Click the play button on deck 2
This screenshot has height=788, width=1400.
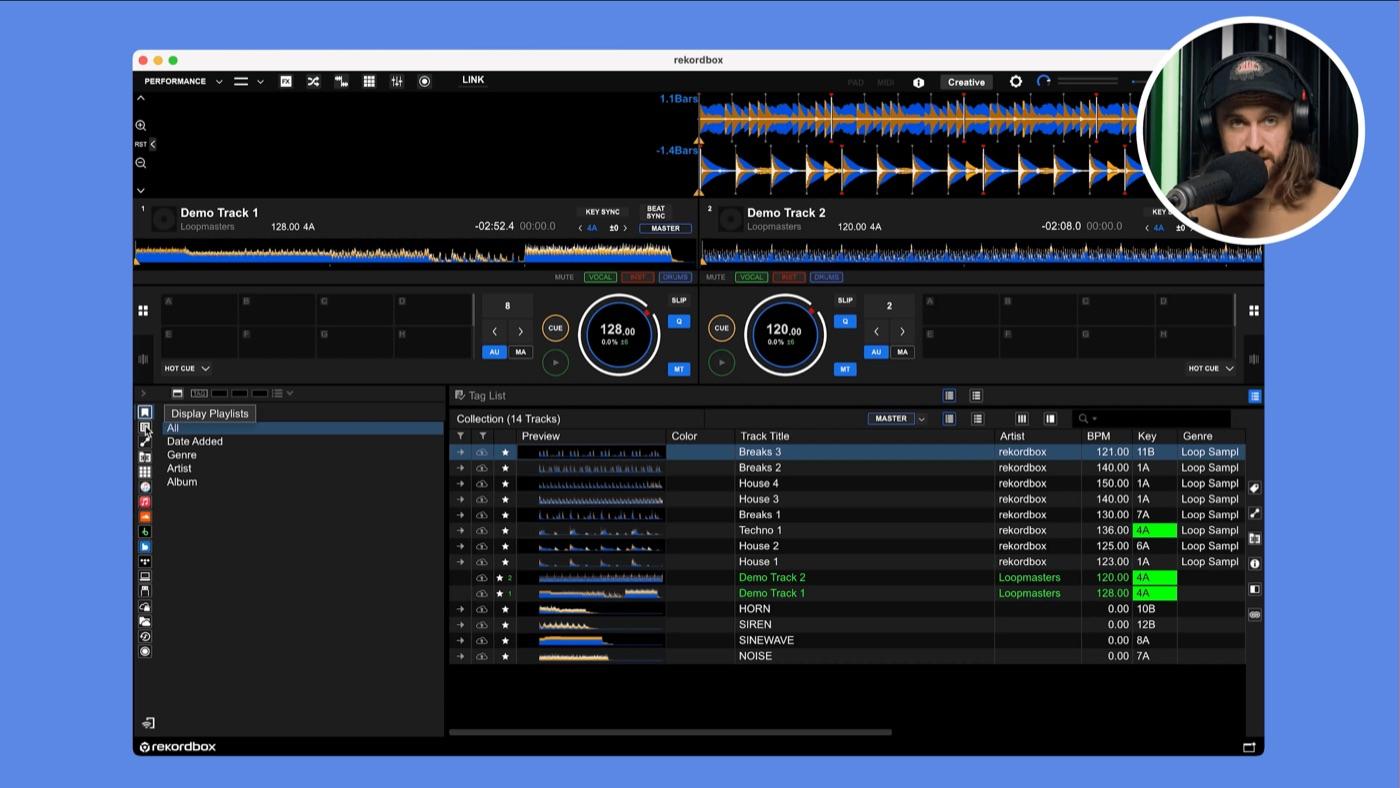(721, 362)
